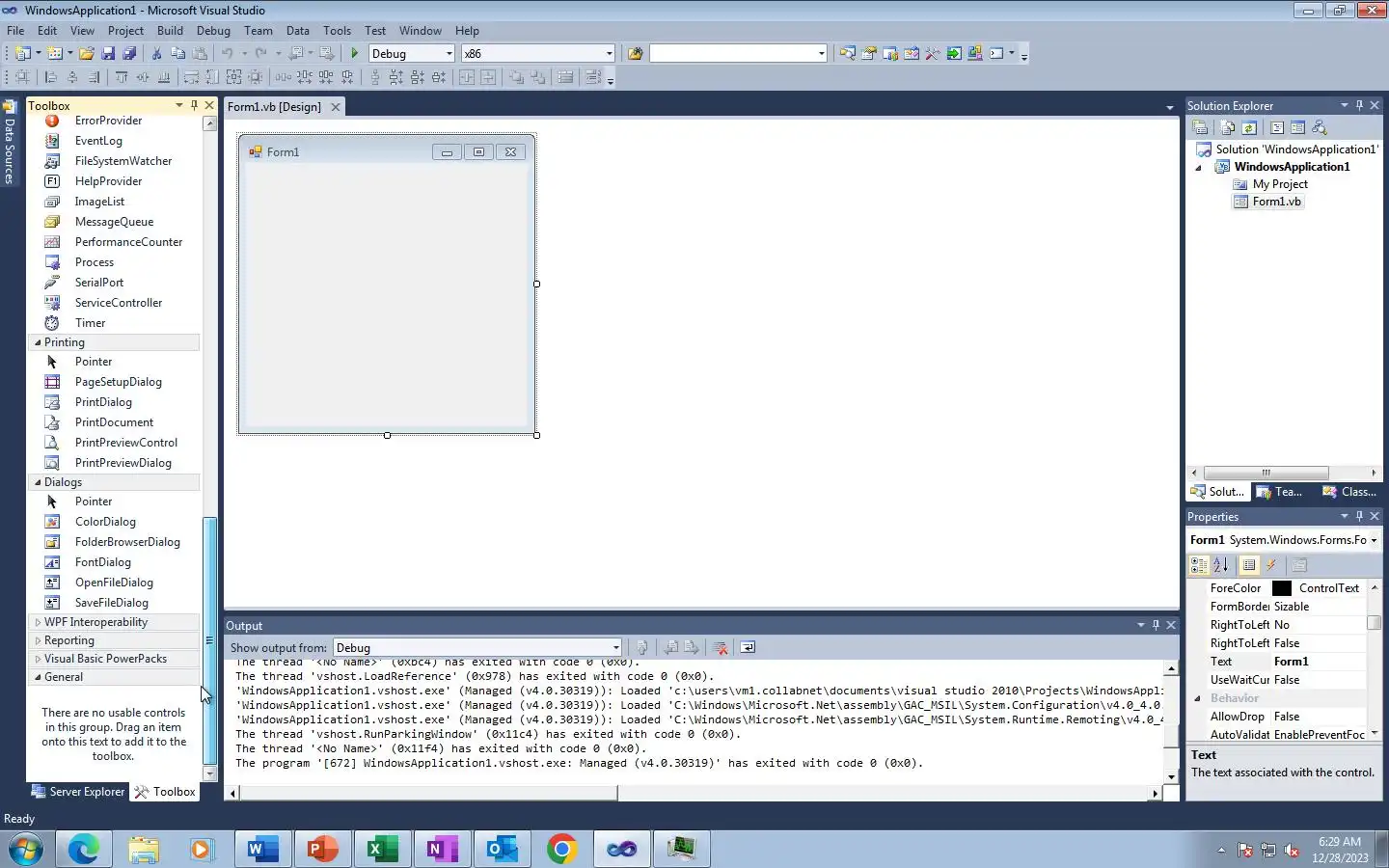
Task: Open the Properties object selector dropdown
Action: (1374, 540)
